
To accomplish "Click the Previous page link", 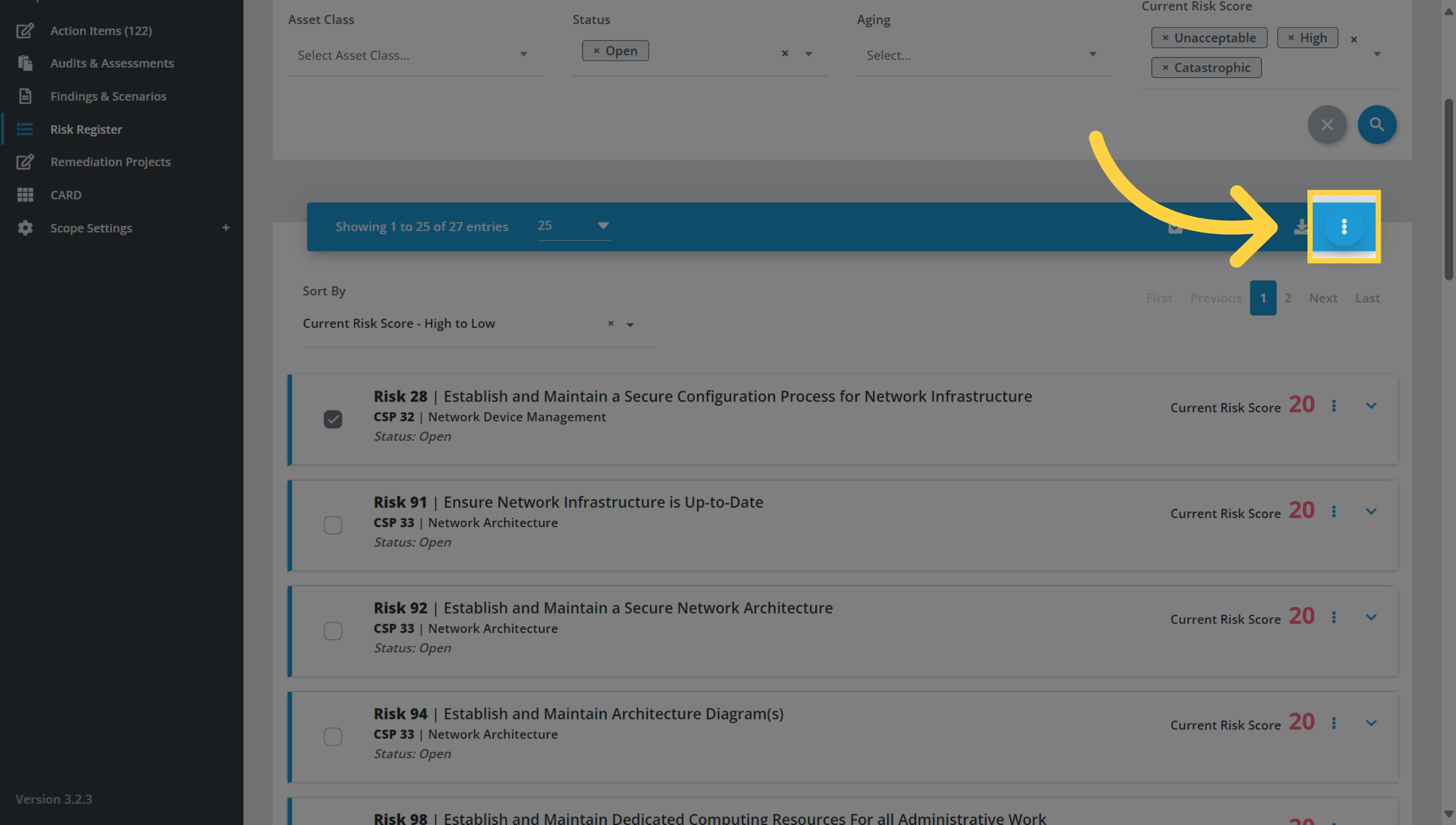I will click(x=1216, y=298).
